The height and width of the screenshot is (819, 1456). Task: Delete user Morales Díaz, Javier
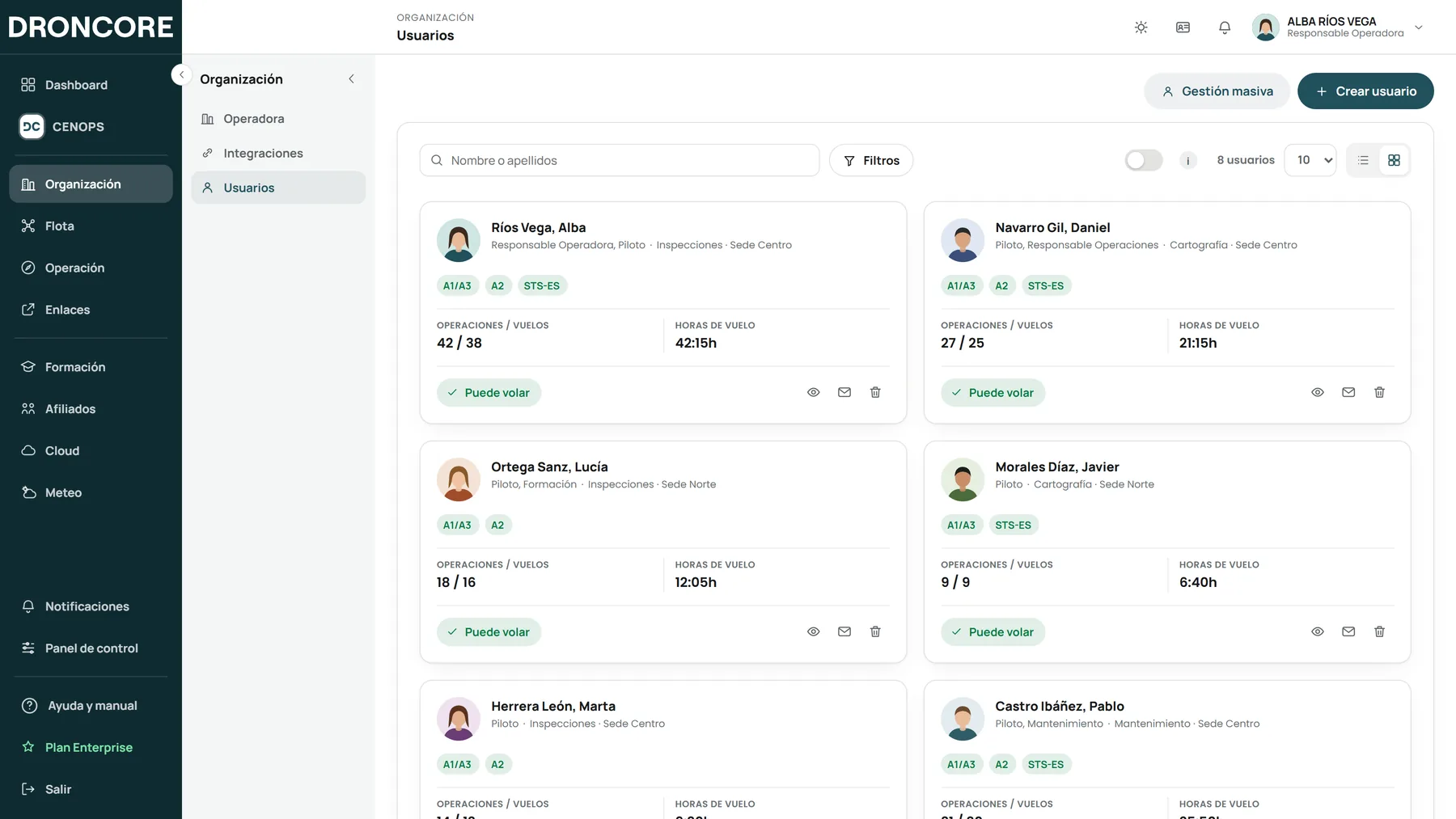click(x=1379, y=631)
